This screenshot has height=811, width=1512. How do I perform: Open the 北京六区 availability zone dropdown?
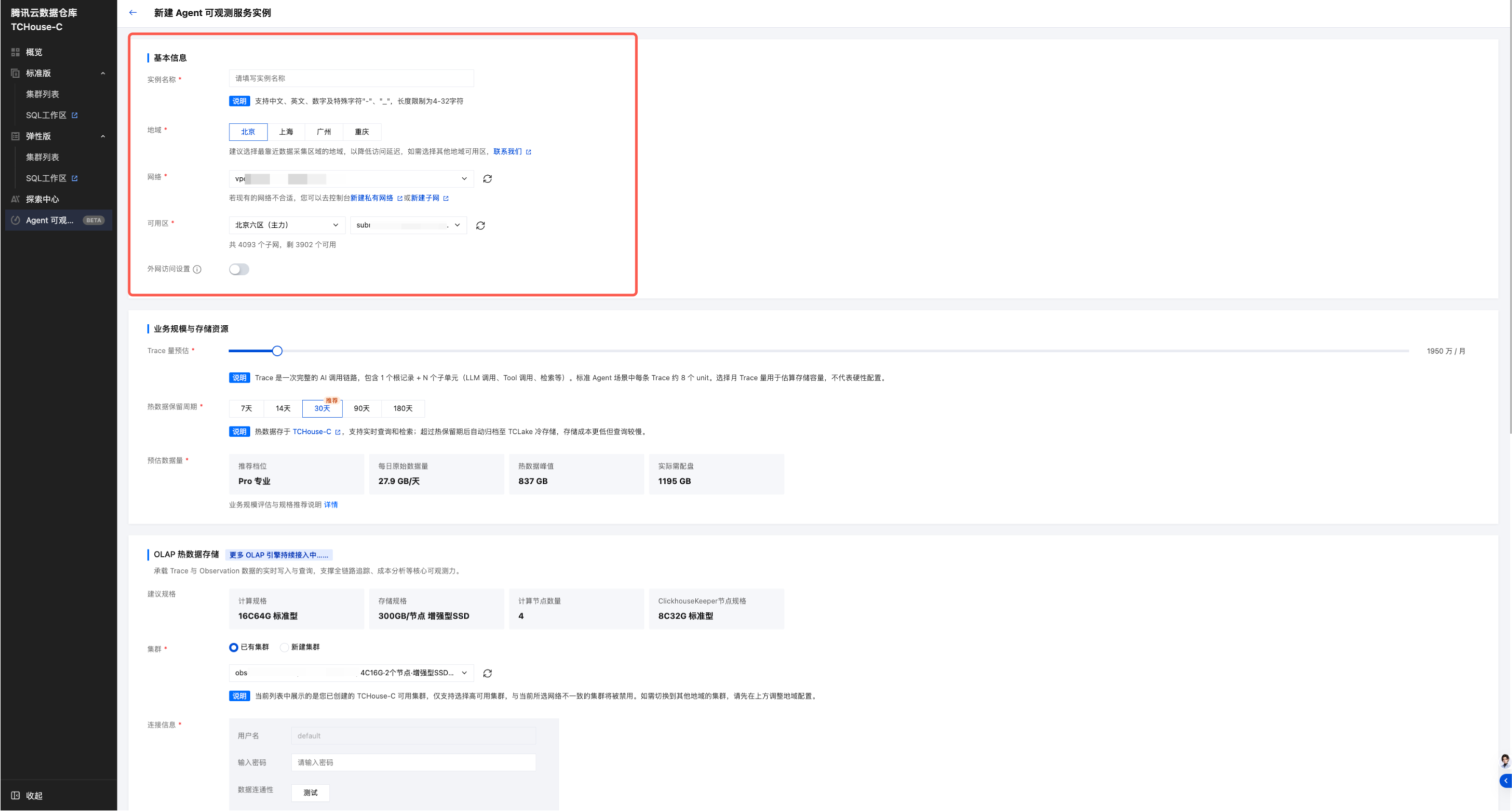point(287,225)
